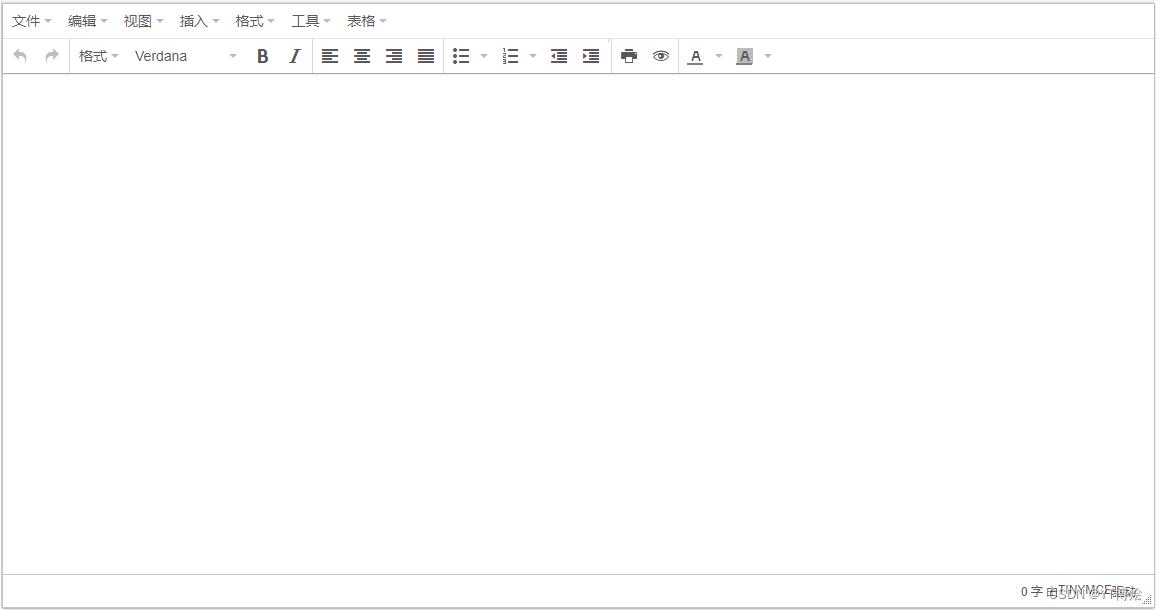Toggle italic formatting
Screen dimensions: 1158x610
(295, 56)
